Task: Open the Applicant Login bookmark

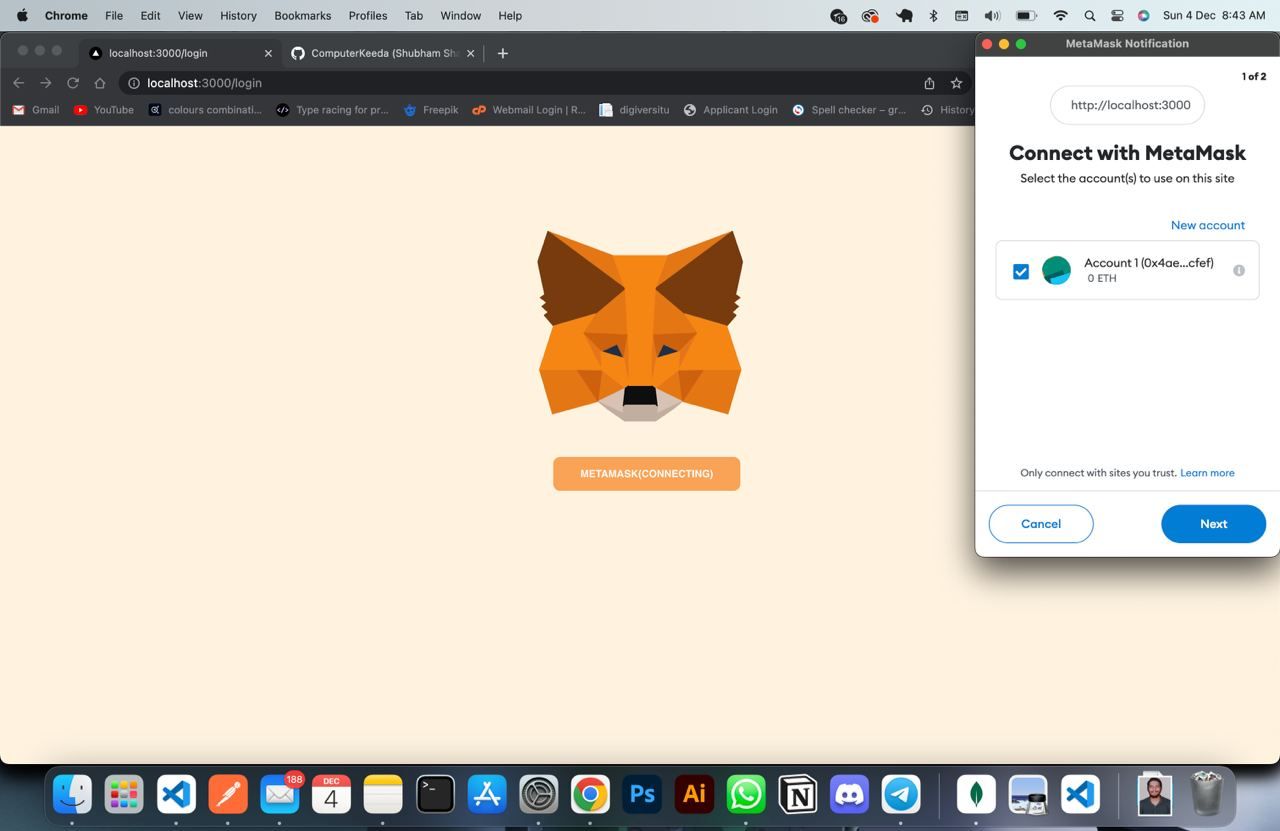Action: [730, 110]
